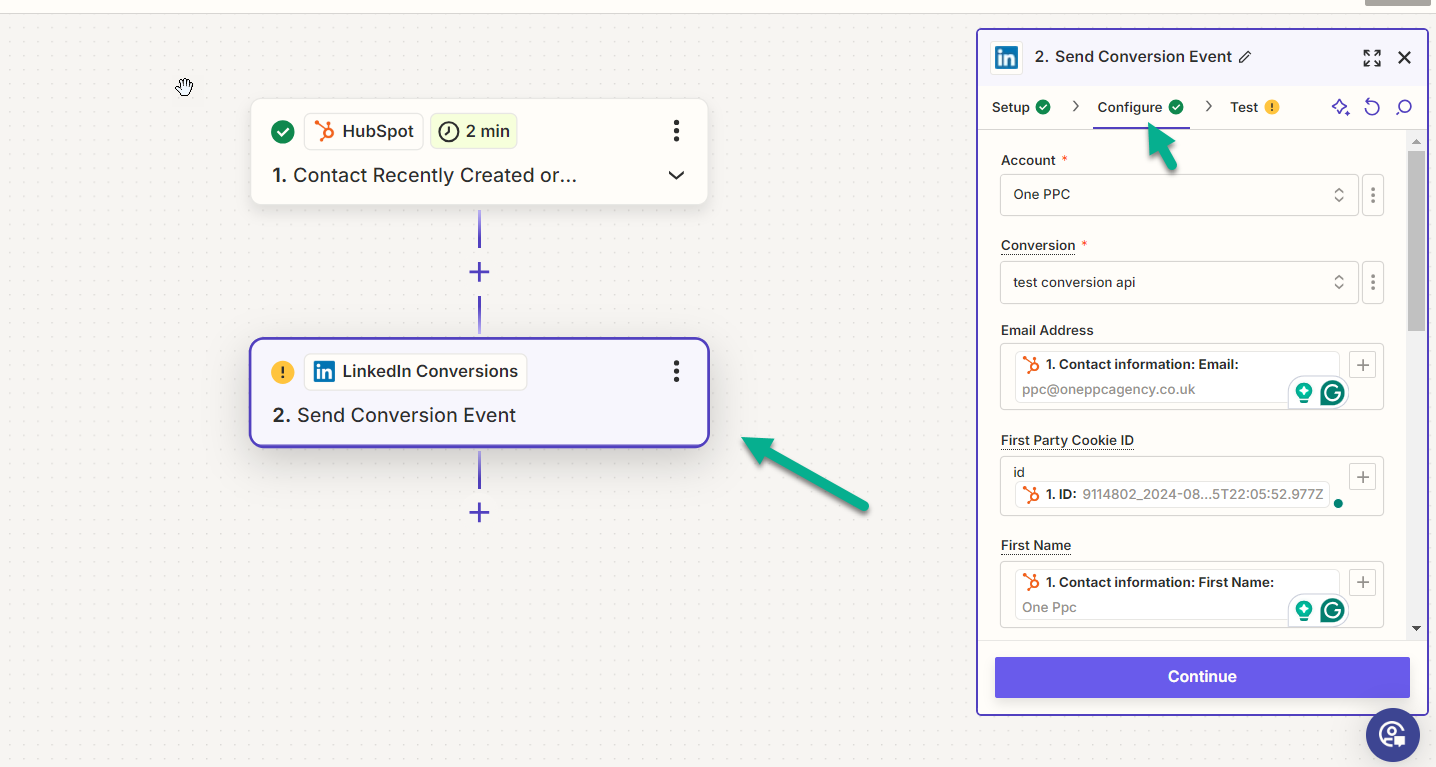Click the lightbulb suggestion icon in Email Address field

tap(1304, 393)
